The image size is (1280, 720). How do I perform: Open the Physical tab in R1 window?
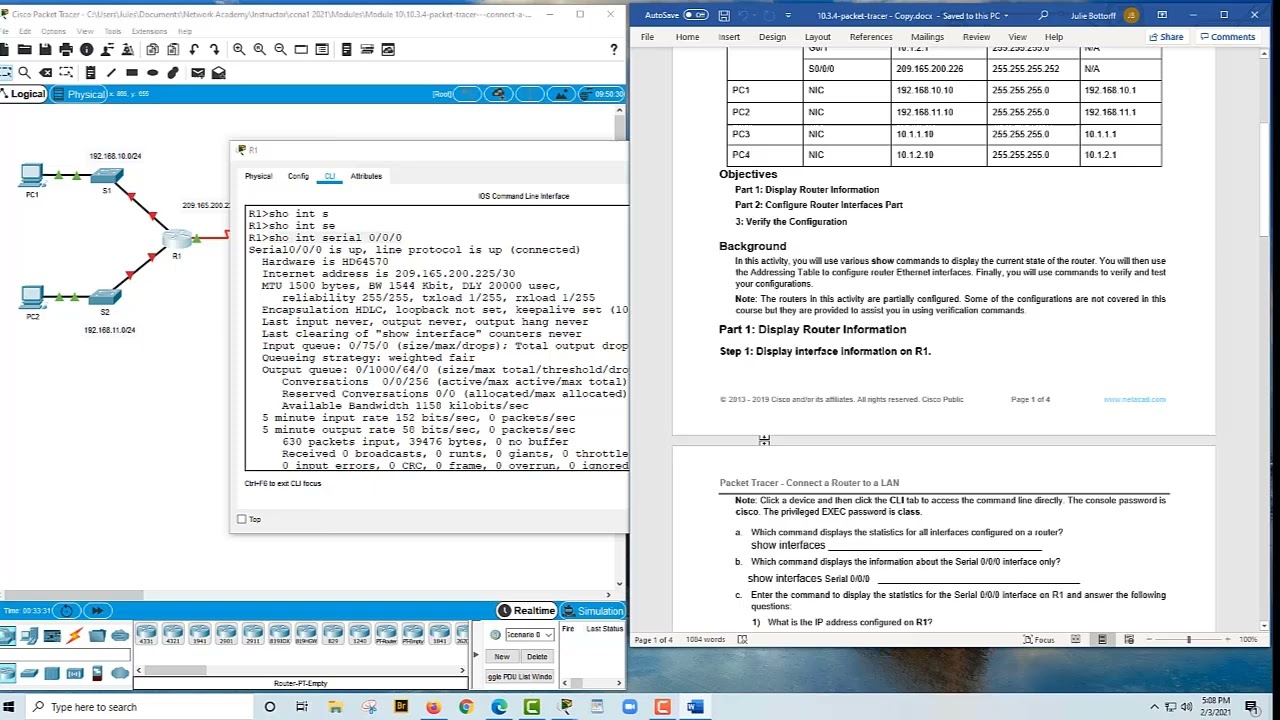pos(258,176)
